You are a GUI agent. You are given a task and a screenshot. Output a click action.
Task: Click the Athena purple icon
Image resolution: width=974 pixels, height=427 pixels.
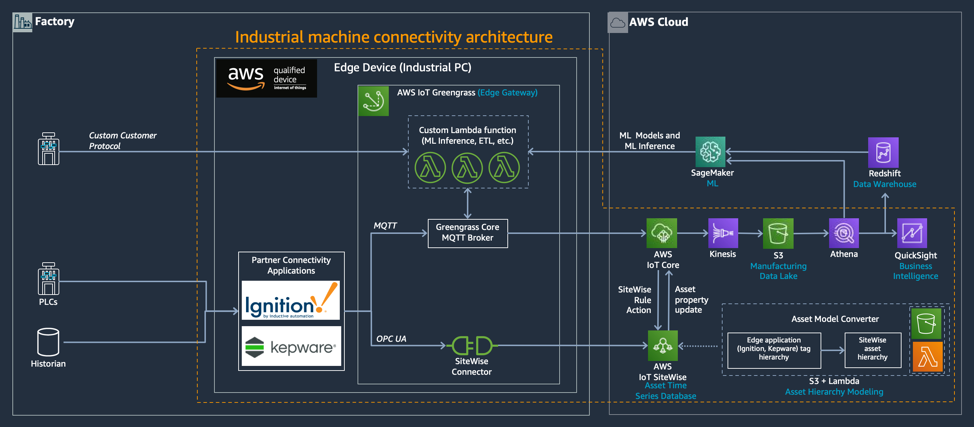point(844,234)
